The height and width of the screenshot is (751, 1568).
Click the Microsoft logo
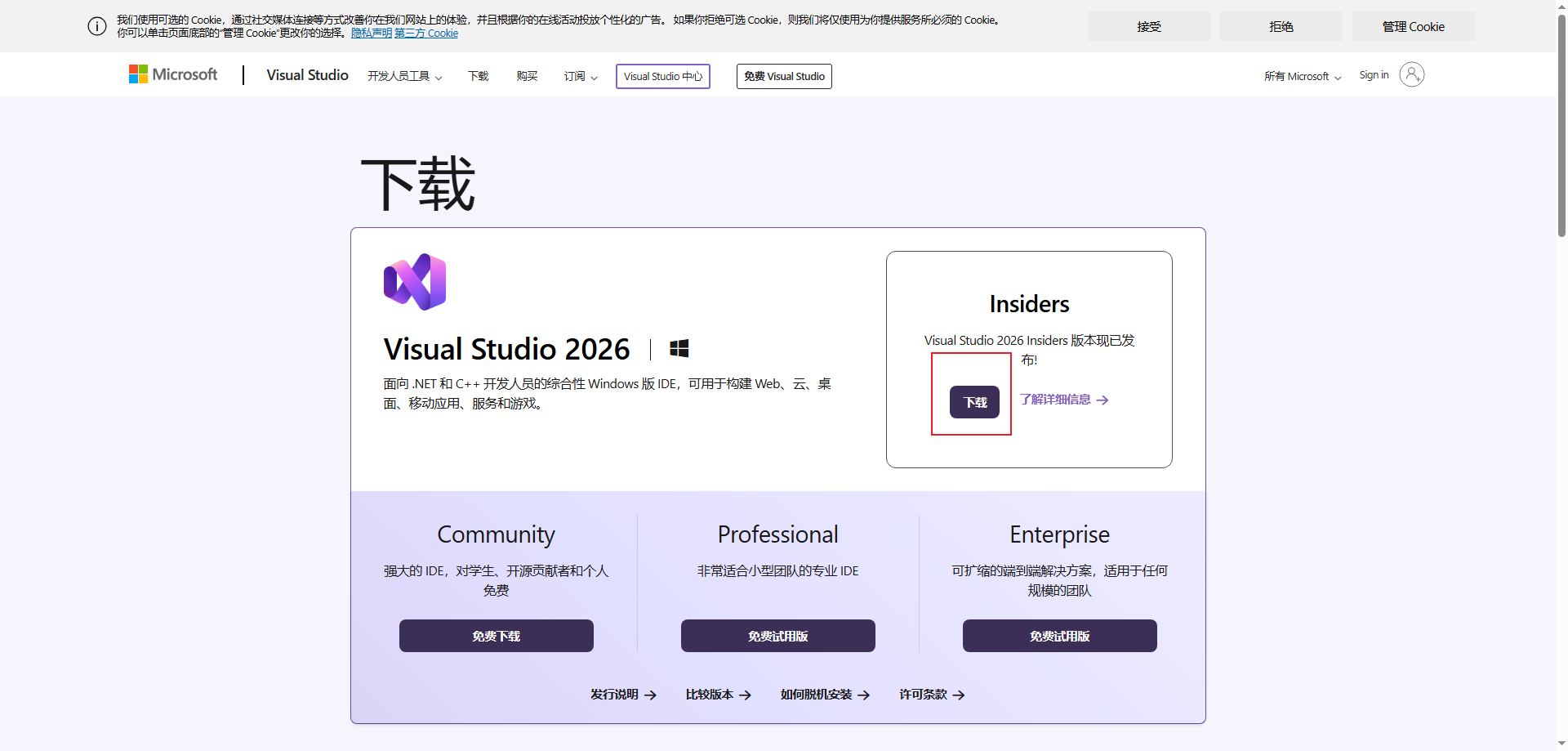point(173,75)
